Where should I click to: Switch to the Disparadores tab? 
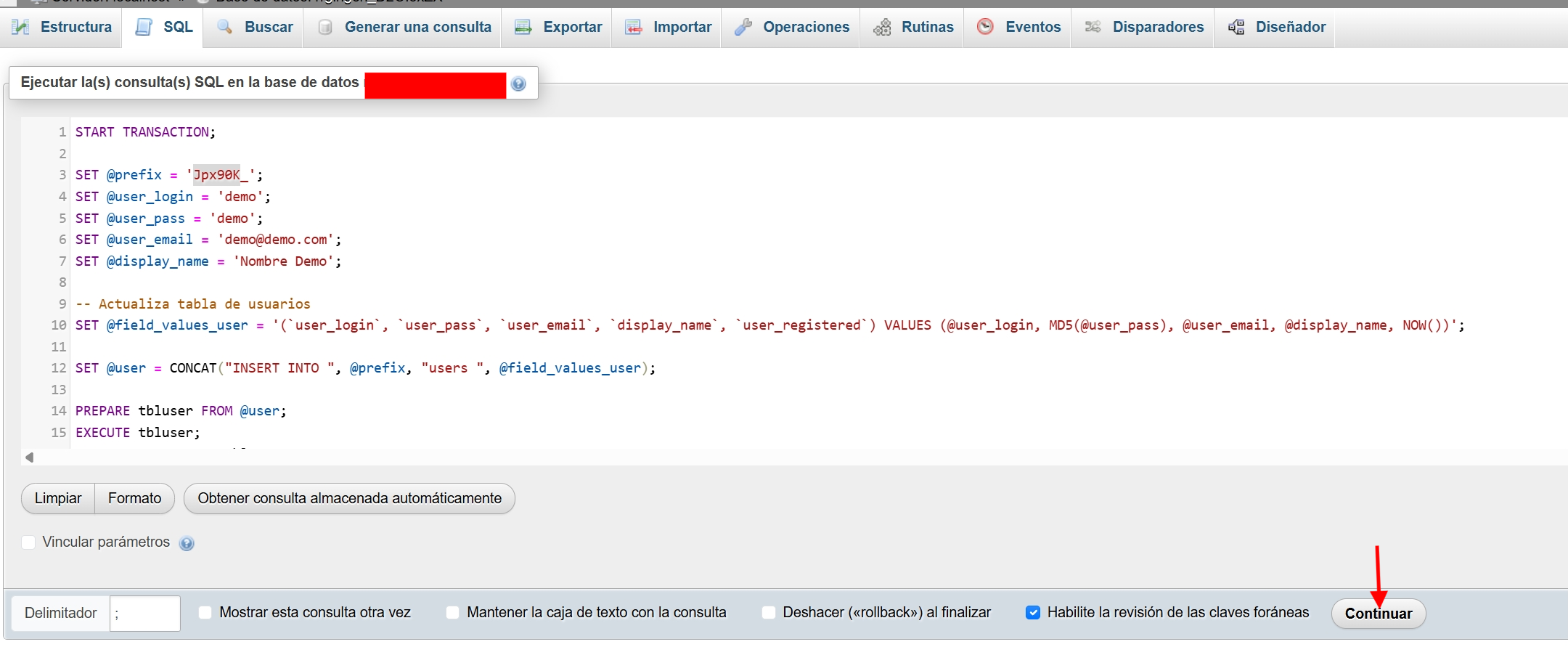coord(1157,28)
